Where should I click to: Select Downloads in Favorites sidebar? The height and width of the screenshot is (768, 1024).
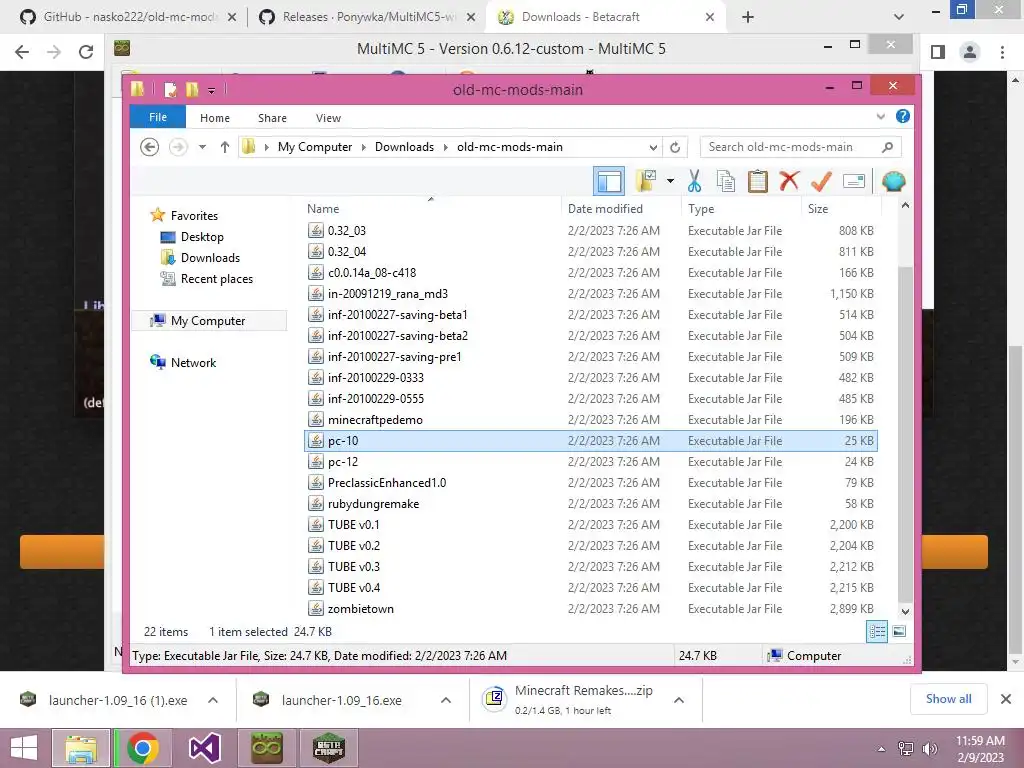(x=210, y=257)
